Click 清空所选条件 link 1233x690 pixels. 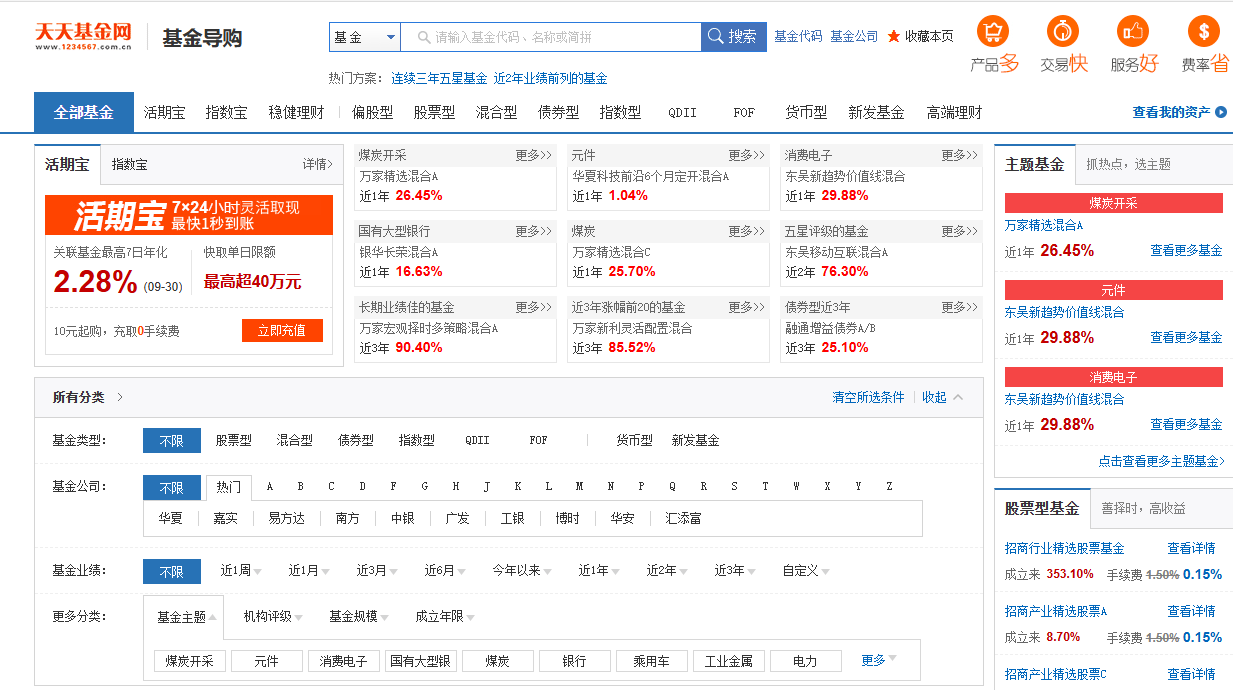tap(868, 397)
